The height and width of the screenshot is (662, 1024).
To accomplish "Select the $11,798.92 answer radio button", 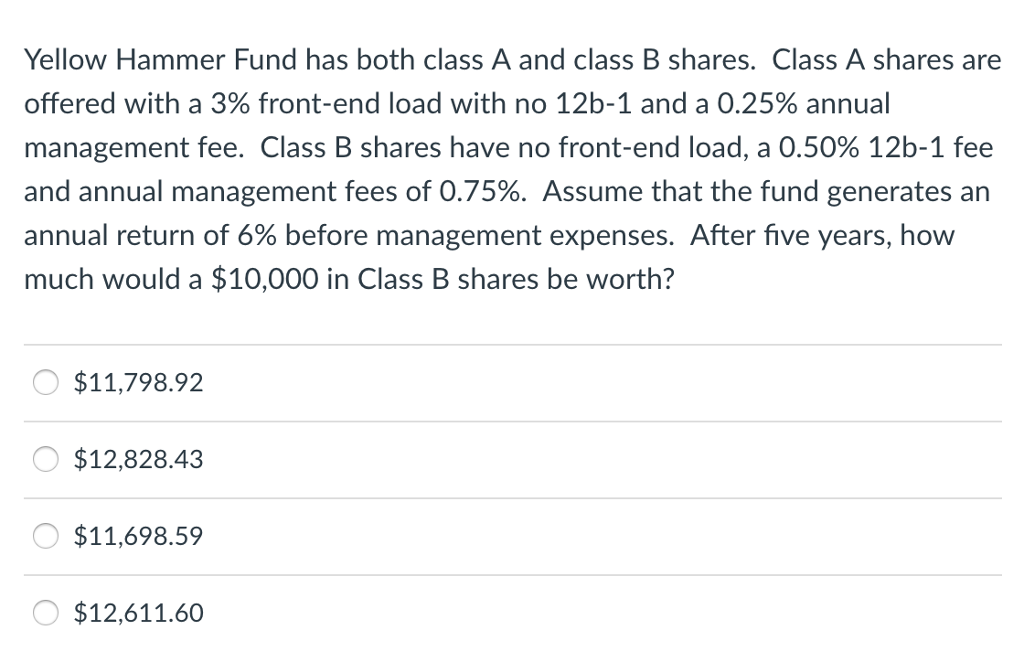I will click(44, 381).
